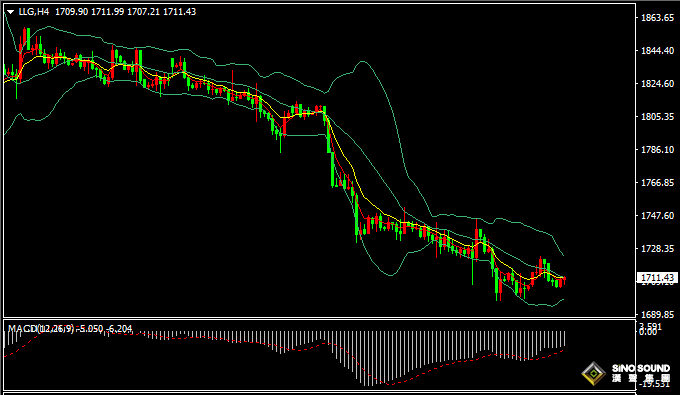Click the 0.00 level label in MACD panel
This screenshot has height=395, width=680.
[648, 332]
